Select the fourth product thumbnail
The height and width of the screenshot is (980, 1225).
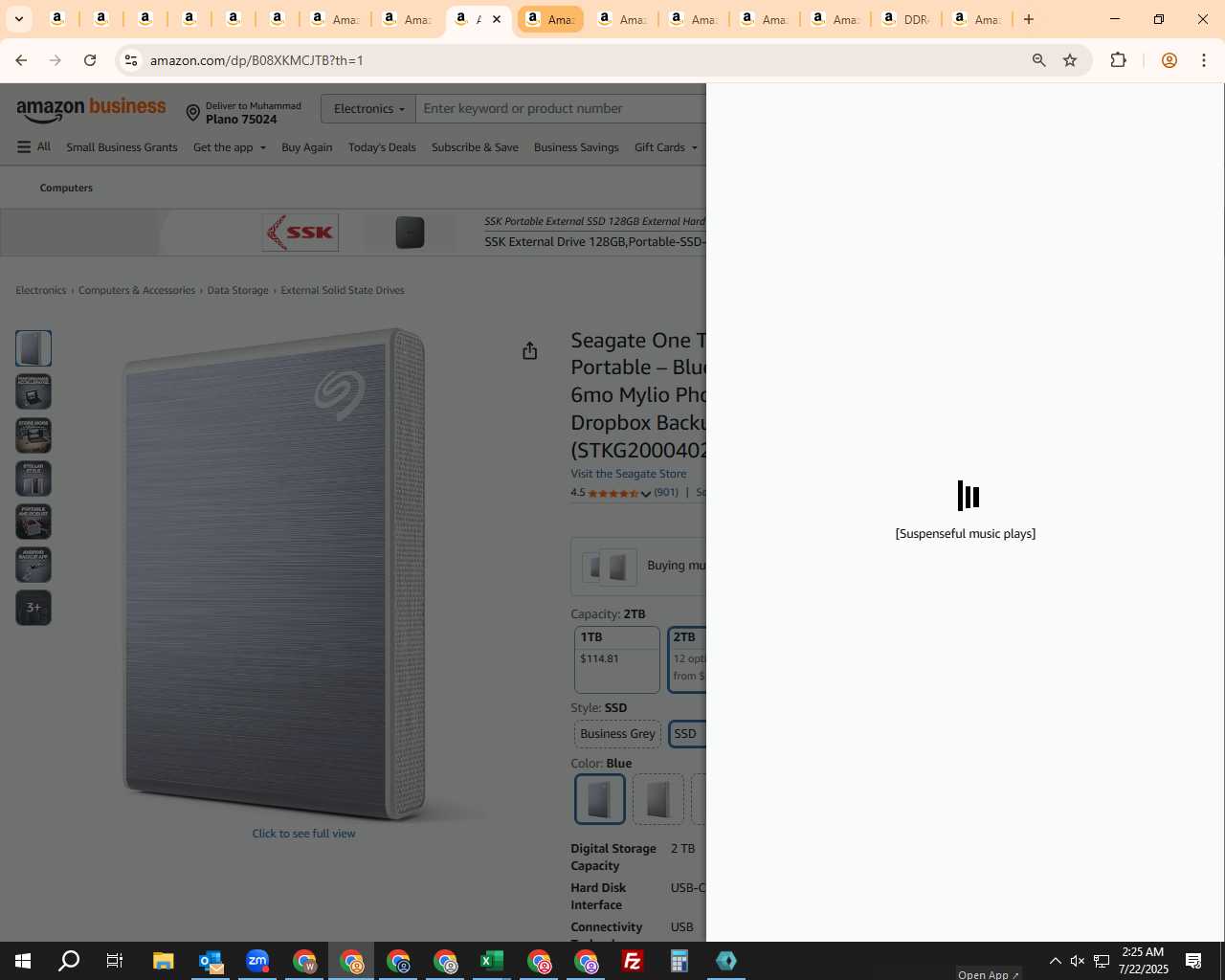33,479
